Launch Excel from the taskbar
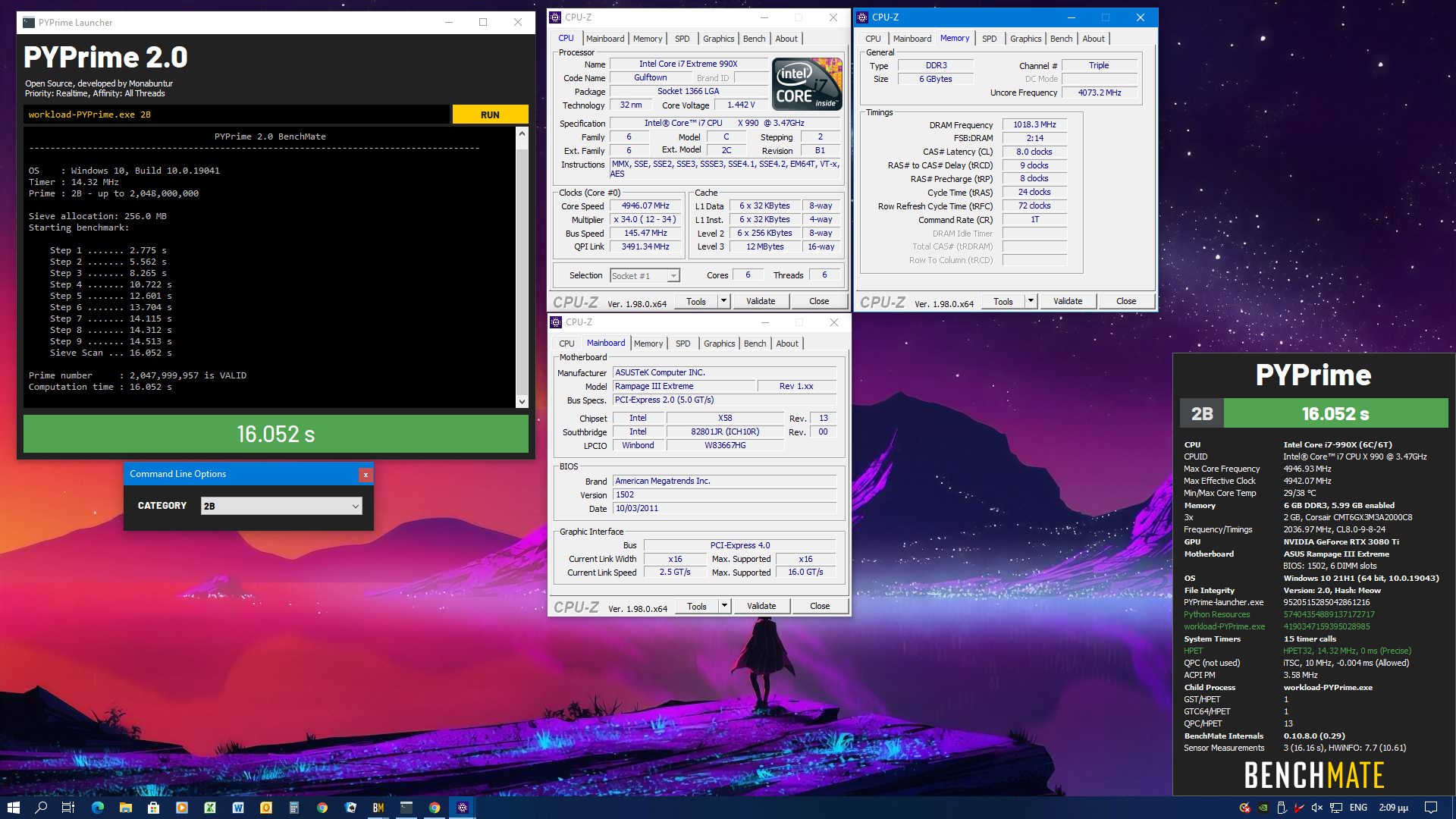Viewport: 1456px width, 819px height. [x=209, y=808]
